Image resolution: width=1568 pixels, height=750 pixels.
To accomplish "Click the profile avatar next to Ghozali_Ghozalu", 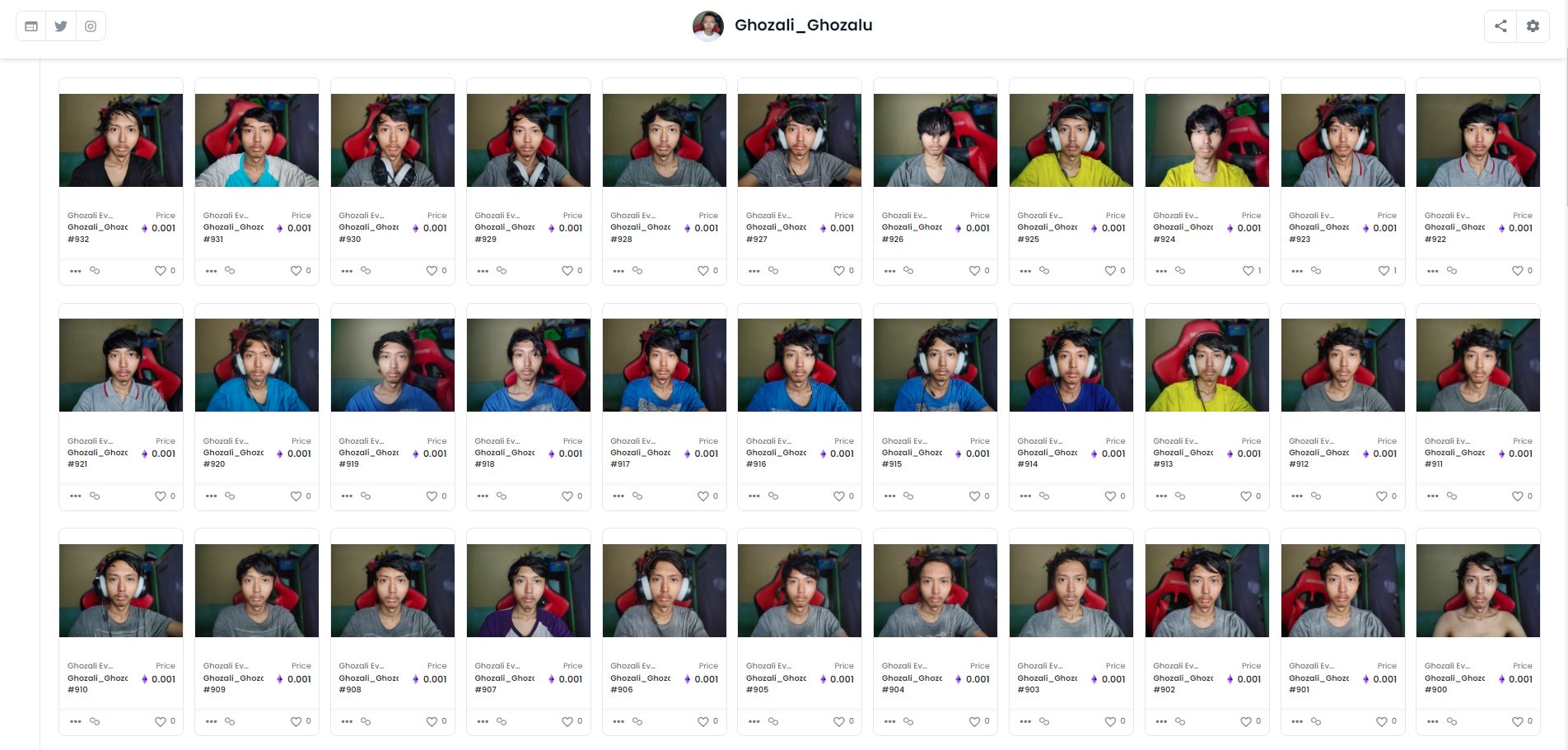I will coord(708,26).
